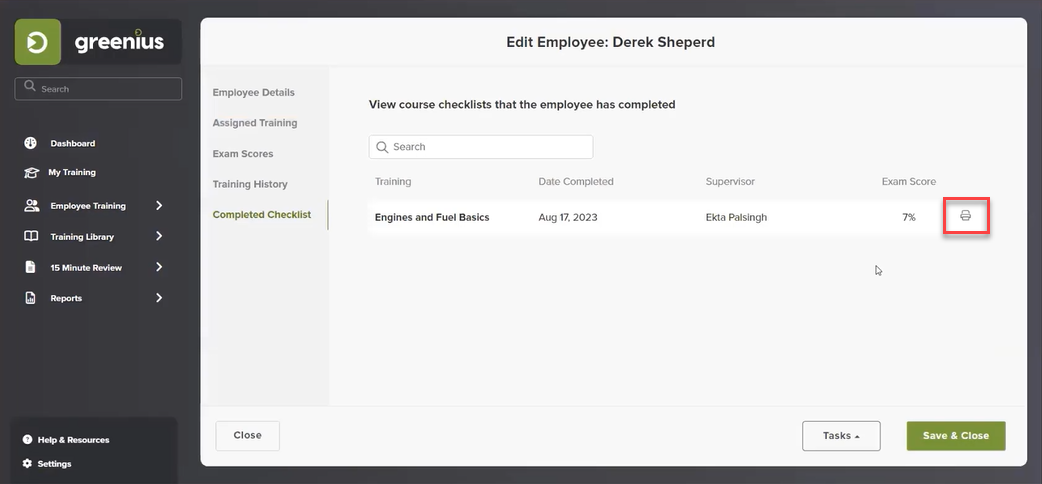Image resolution: width=1042 pixels, height=484 pixels.
Task: Expand the Employee Training chevron
Action: point(159,205)
